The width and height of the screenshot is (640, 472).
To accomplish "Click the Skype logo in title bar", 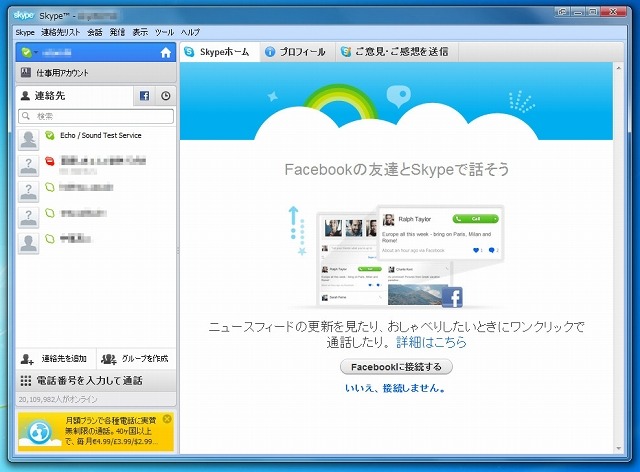I will point(23,16).
